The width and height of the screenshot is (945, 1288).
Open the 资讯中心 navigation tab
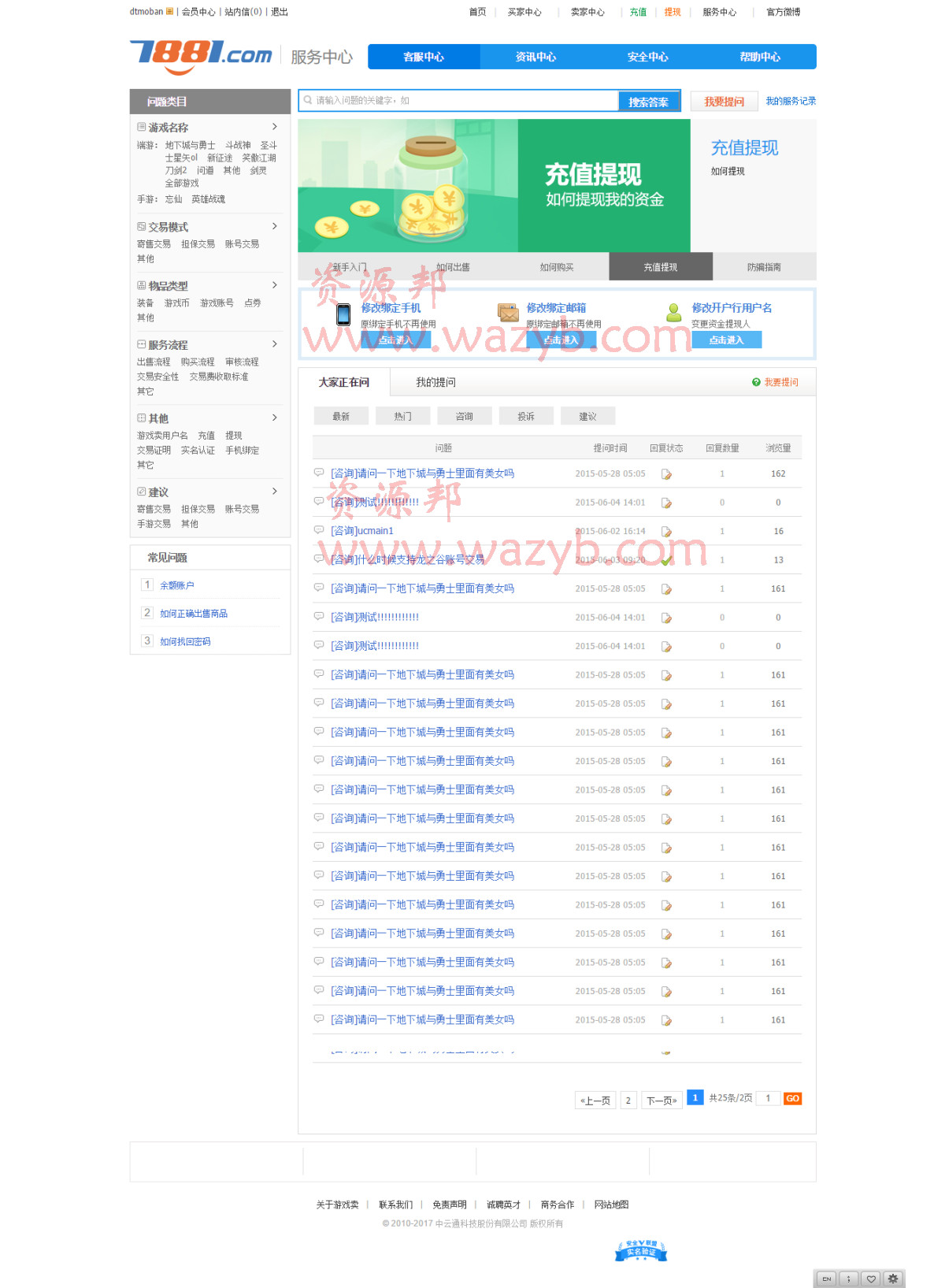535,57
